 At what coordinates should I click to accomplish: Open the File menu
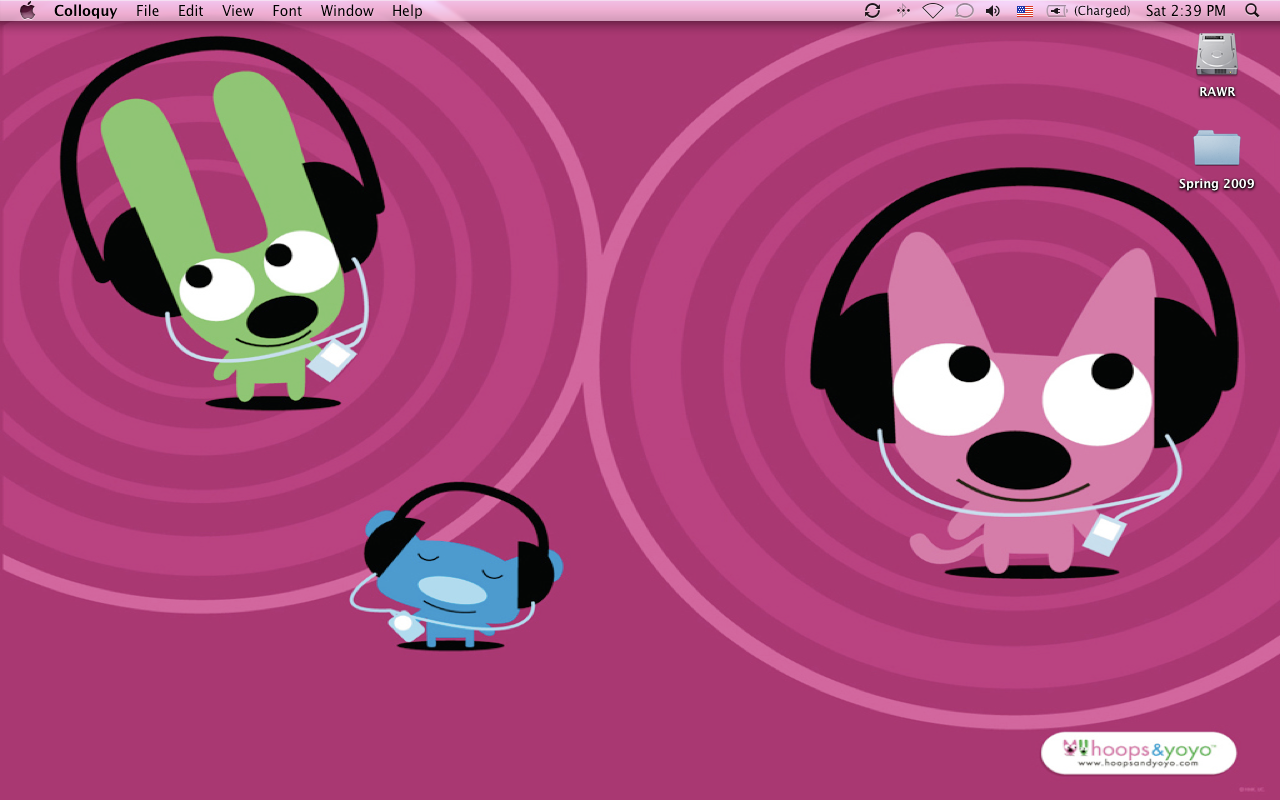pos(147,11)
